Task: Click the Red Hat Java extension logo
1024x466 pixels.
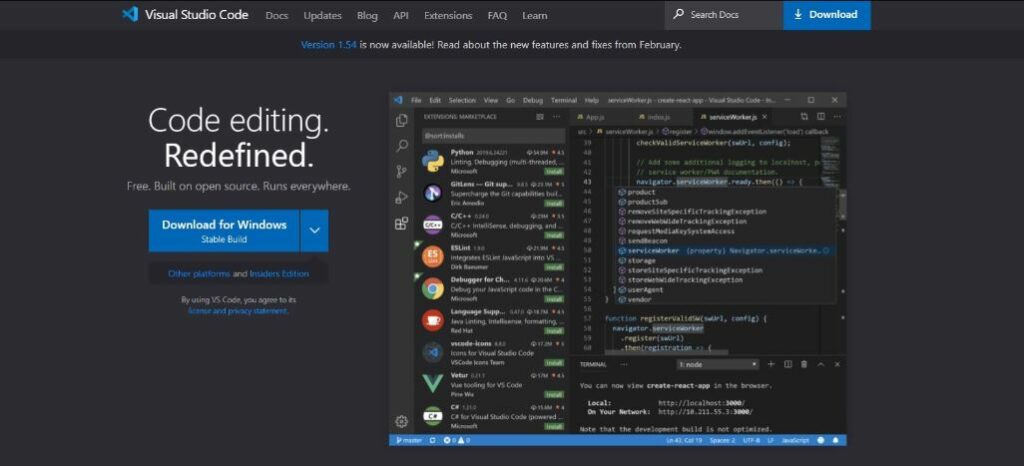Action: 432,320
